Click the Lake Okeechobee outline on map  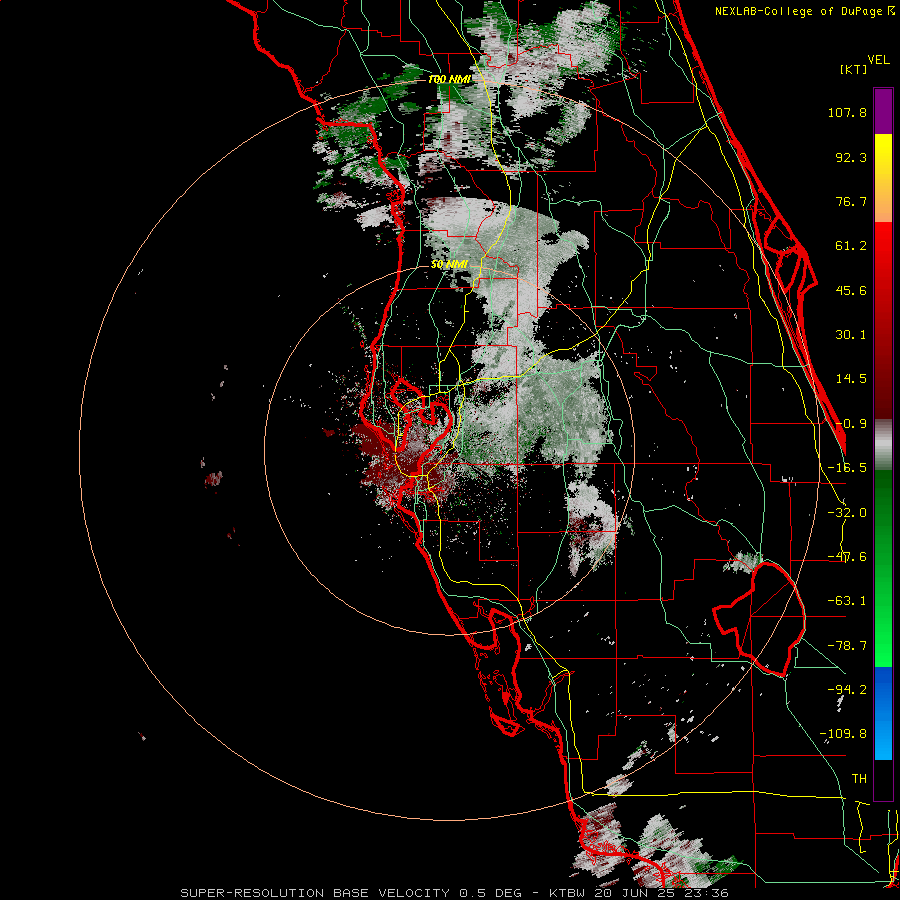759,619
